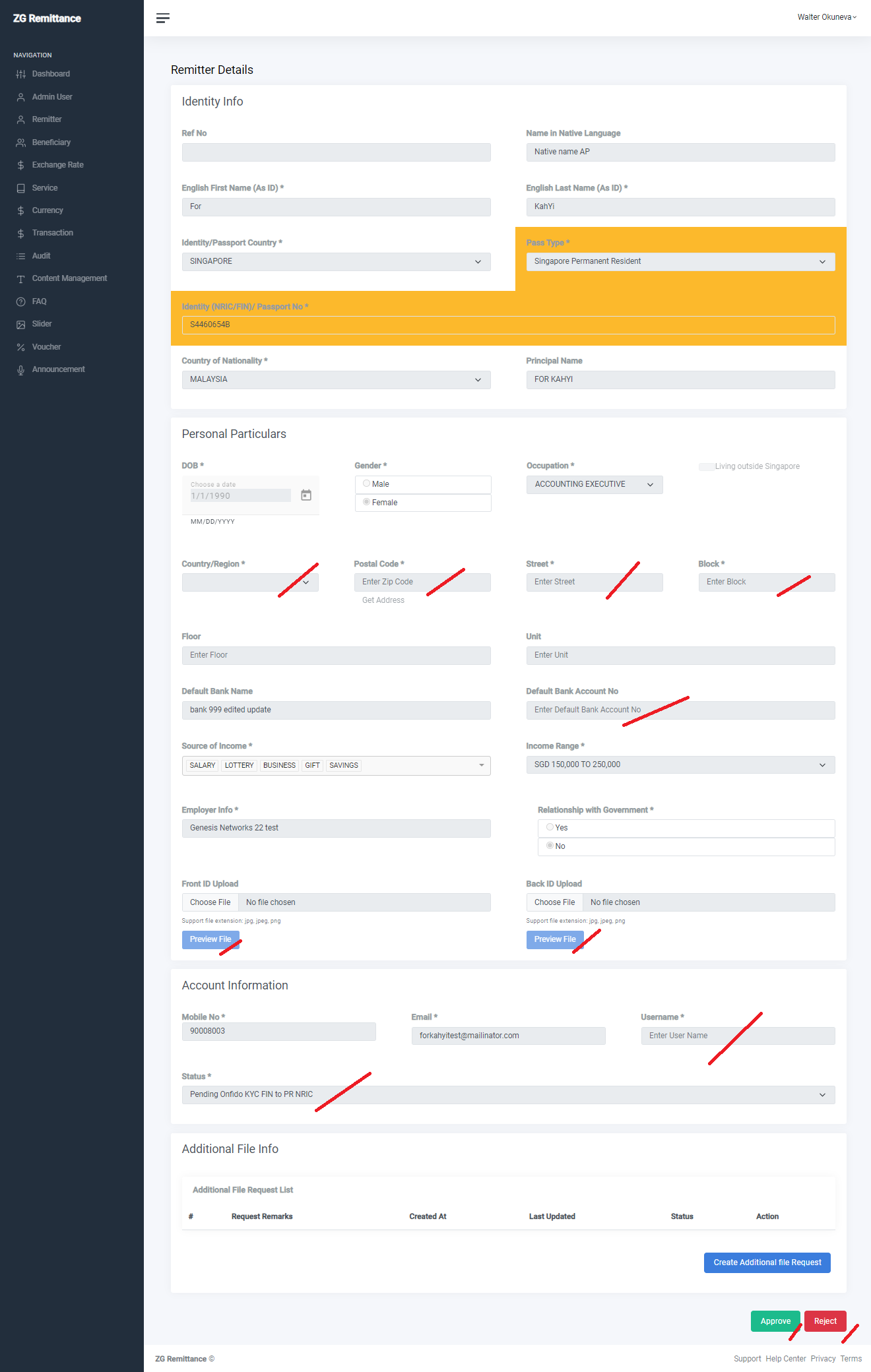Click the Voucher percent icon
Screen dimensions: 871x1372
[21, 347]
